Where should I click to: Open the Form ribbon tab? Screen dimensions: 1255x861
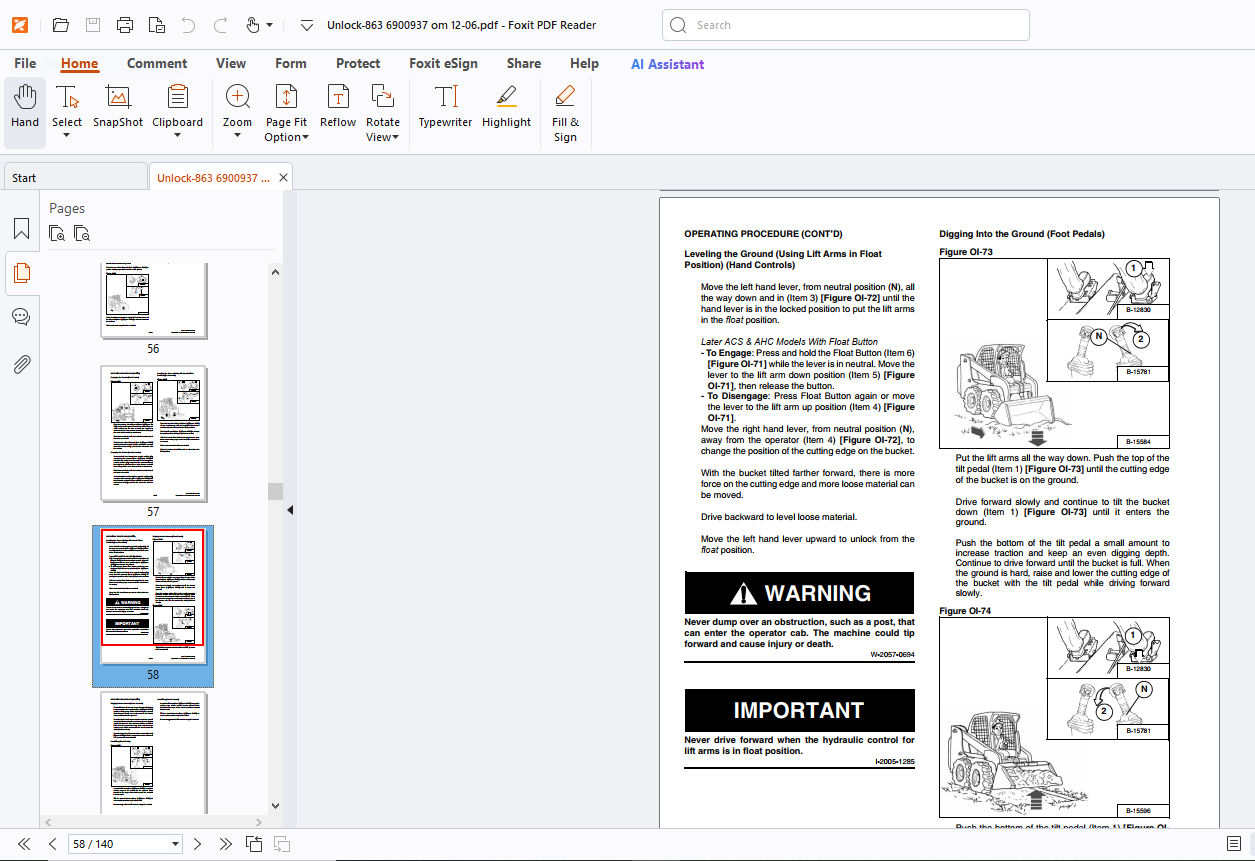click(291, 63)
